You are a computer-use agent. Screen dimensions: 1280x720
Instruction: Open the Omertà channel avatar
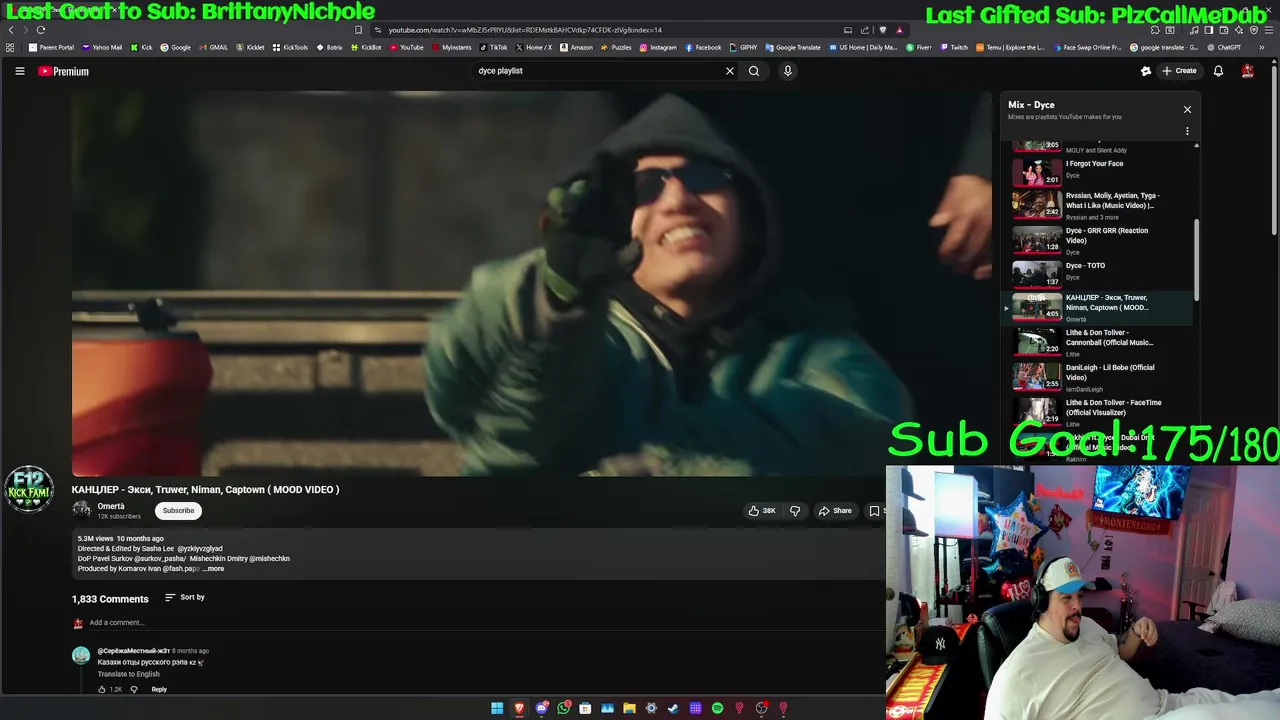[81, 509]
